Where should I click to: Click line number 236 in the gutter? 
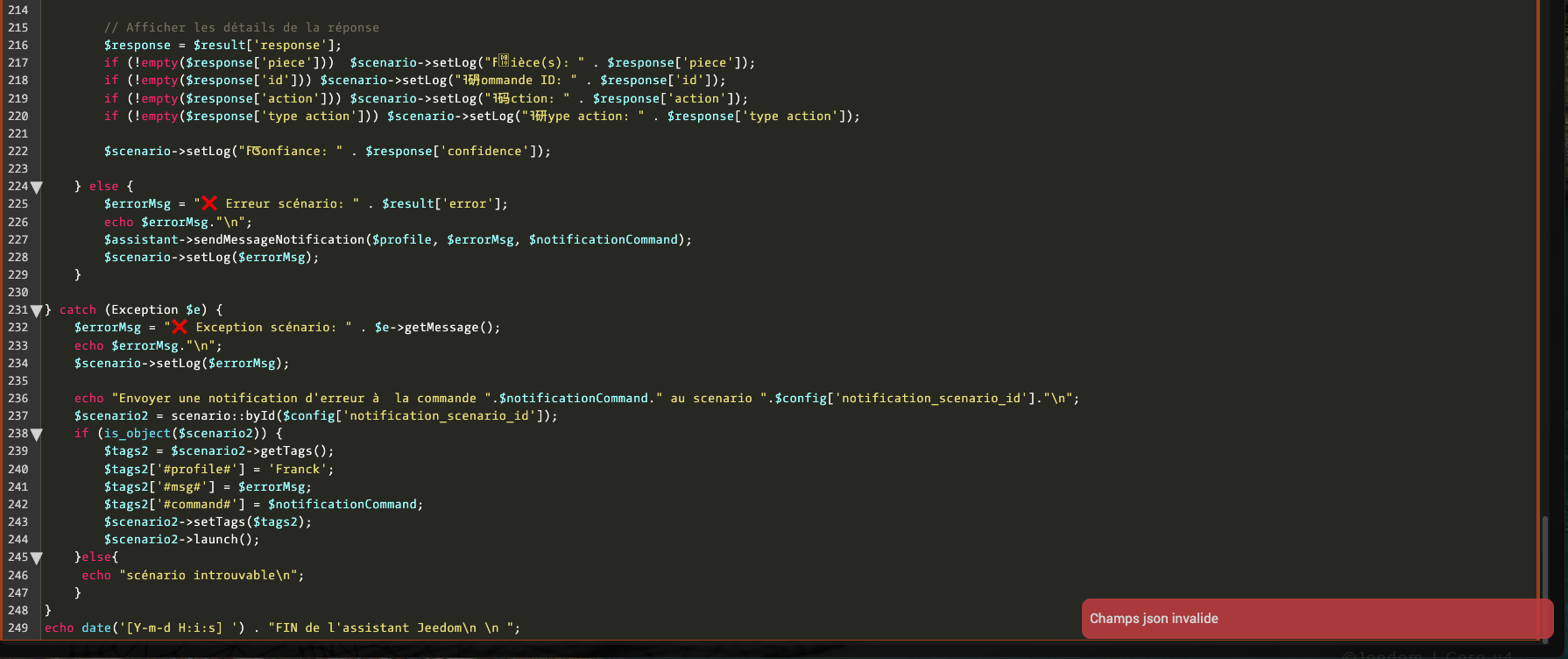tap(18, 398)
